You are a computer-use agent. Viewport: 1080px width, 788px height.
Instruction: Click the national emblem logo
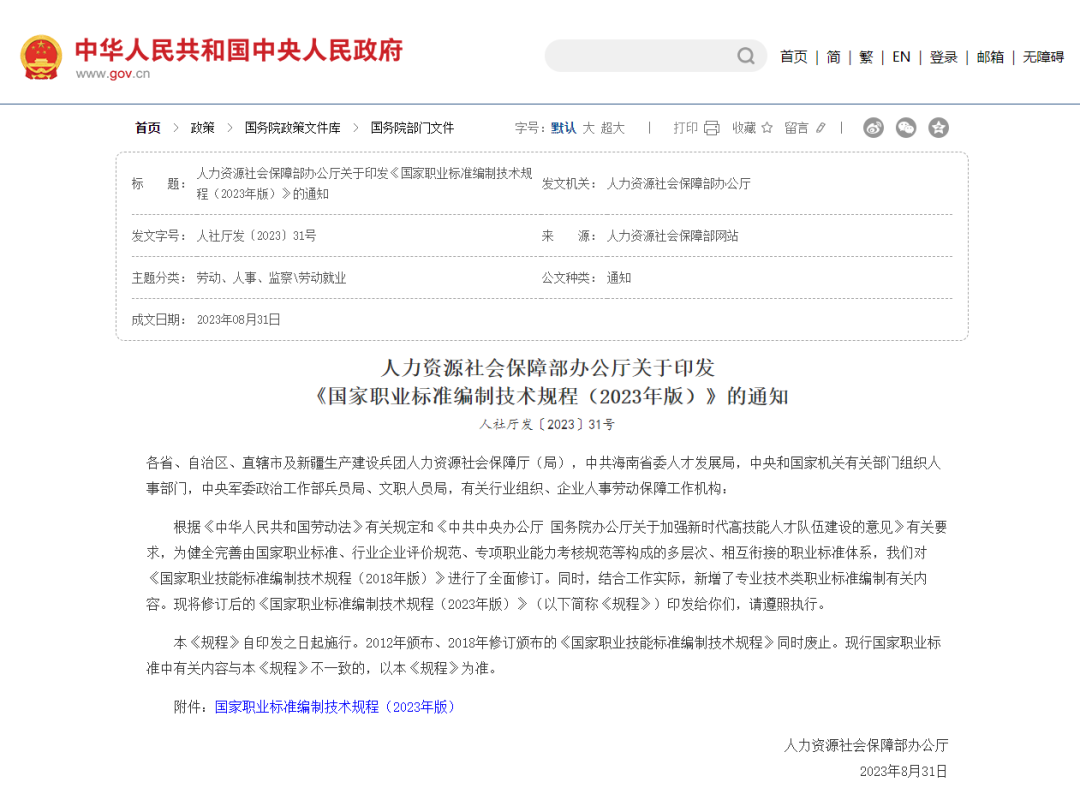tap(41, 57)
